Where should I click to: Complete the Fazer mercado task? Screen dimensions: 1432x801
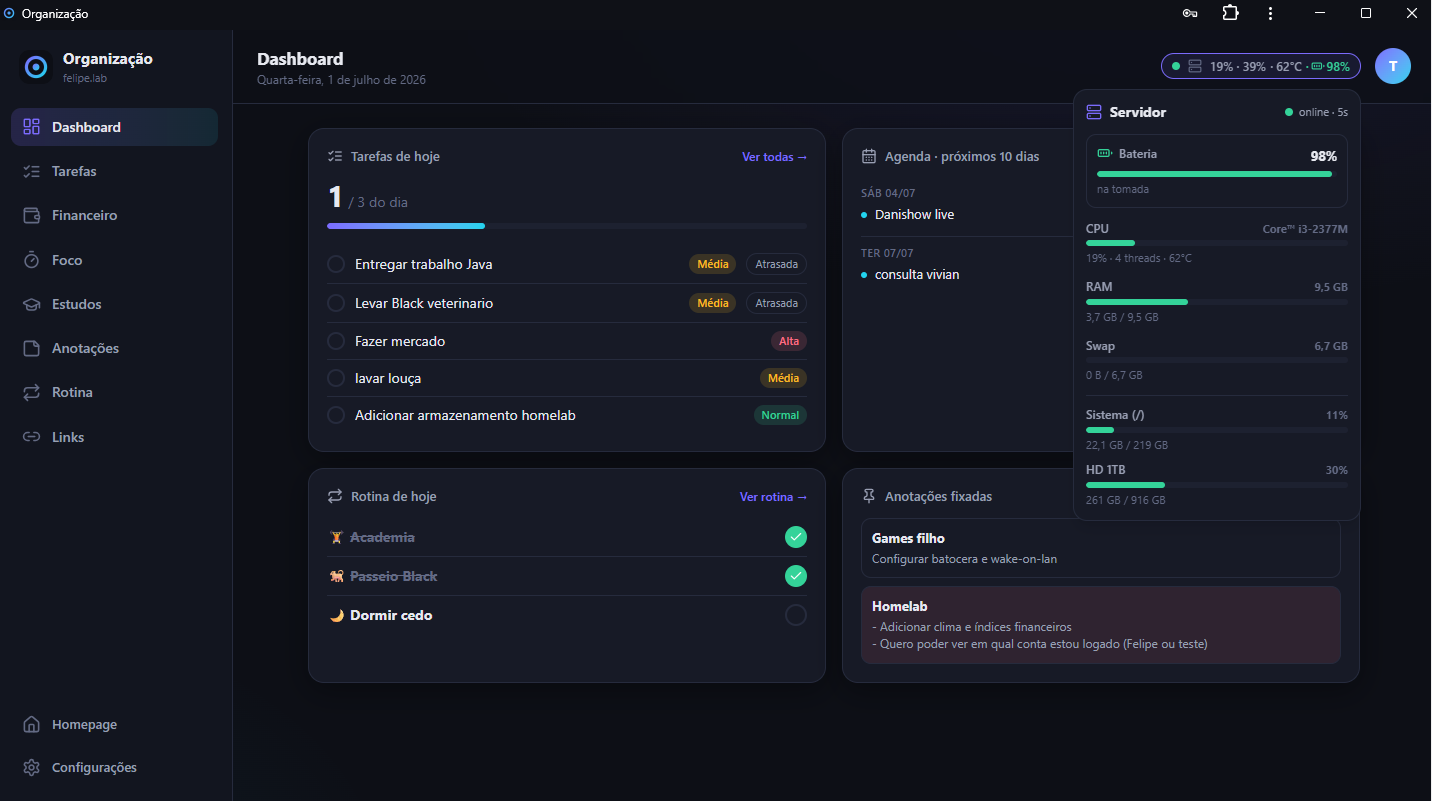pos(336,341)
